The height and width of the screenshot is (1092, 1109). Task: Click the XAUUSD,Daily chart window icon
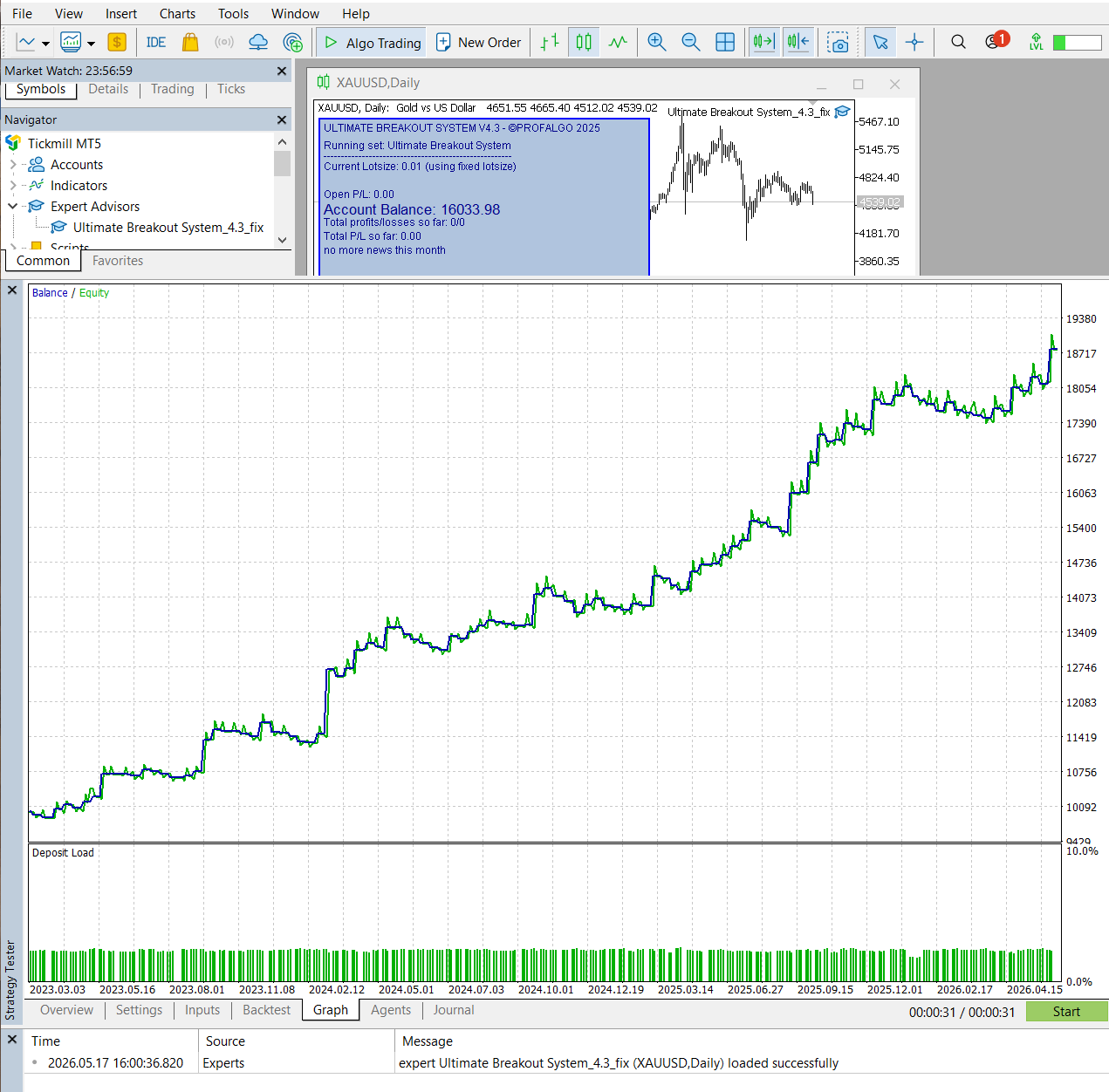click(x=324, y=82)
